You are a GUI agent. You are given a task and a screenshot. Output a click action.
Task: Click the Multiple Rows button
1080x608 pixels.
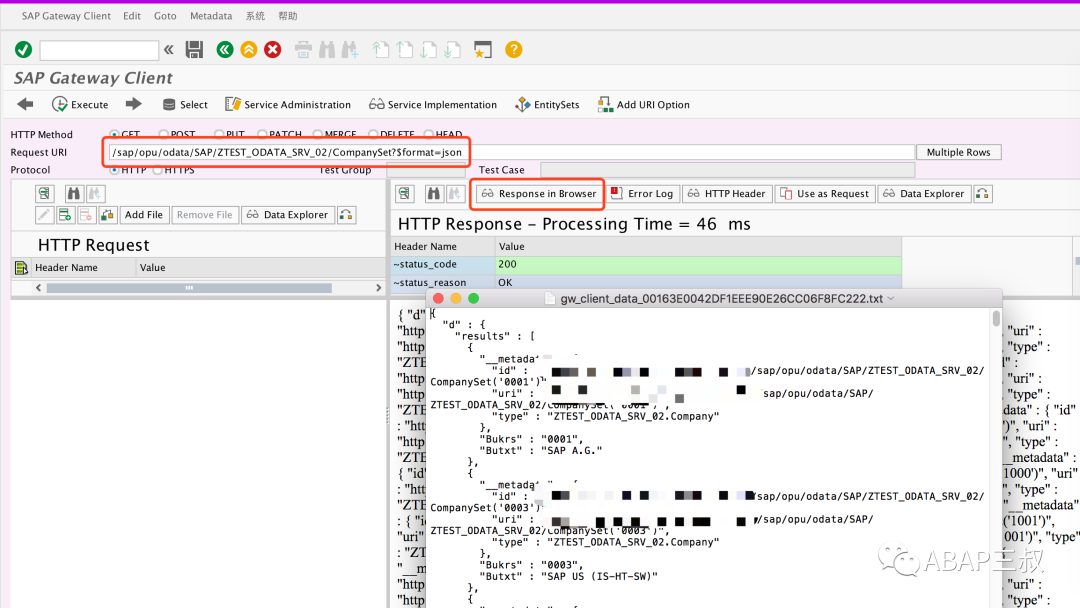point(958,152)
